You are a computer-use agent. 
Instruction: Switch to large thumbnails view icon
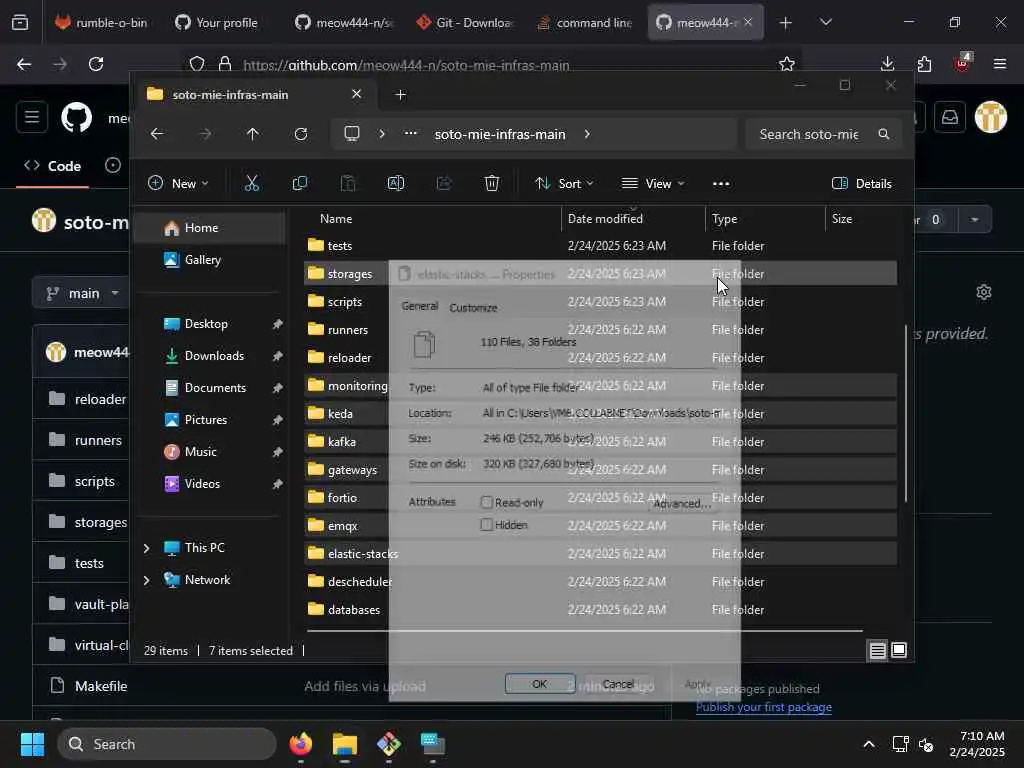click(899, 650)
